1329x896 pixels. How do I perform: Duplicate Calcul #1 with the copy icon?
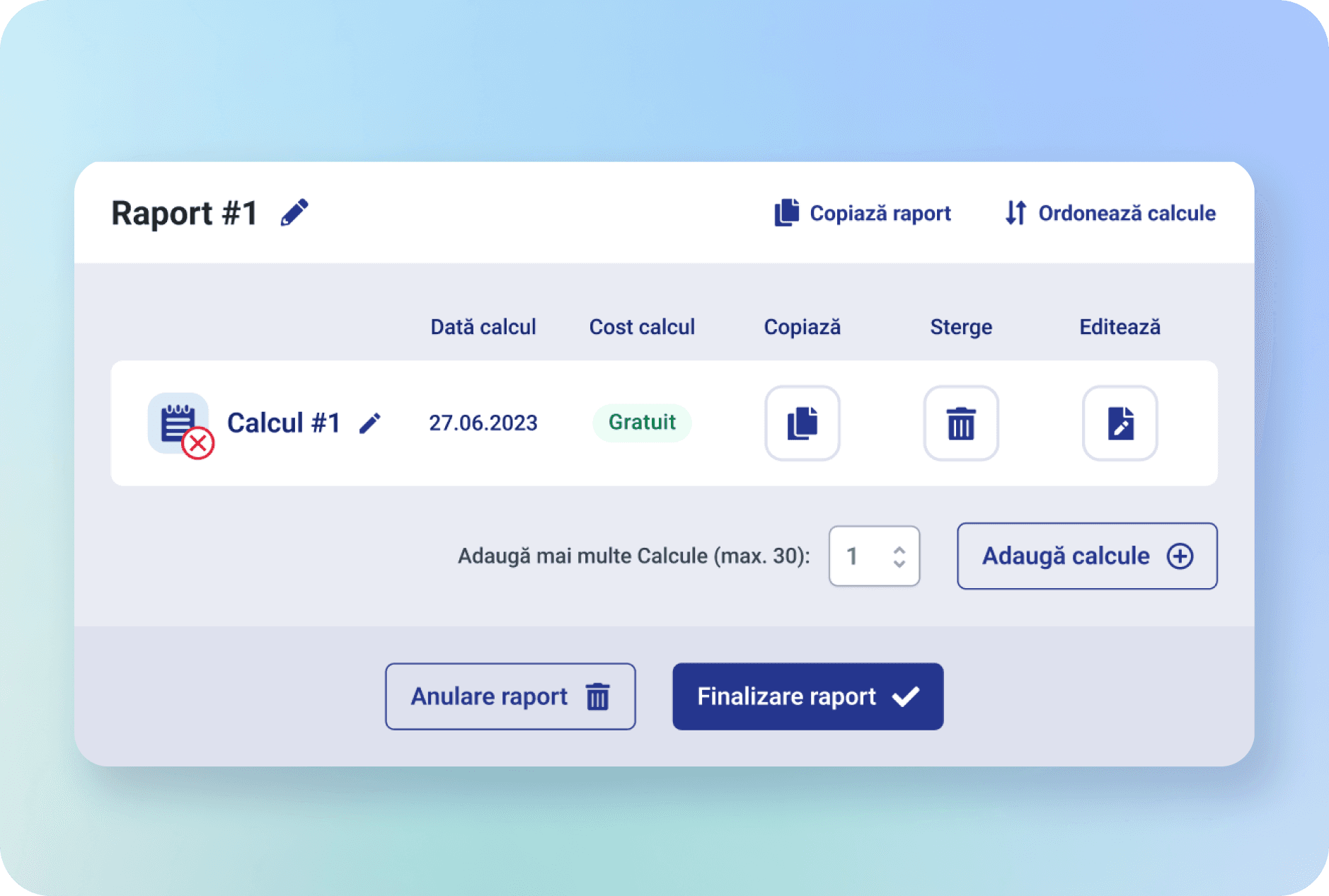[x=802, y=423]
